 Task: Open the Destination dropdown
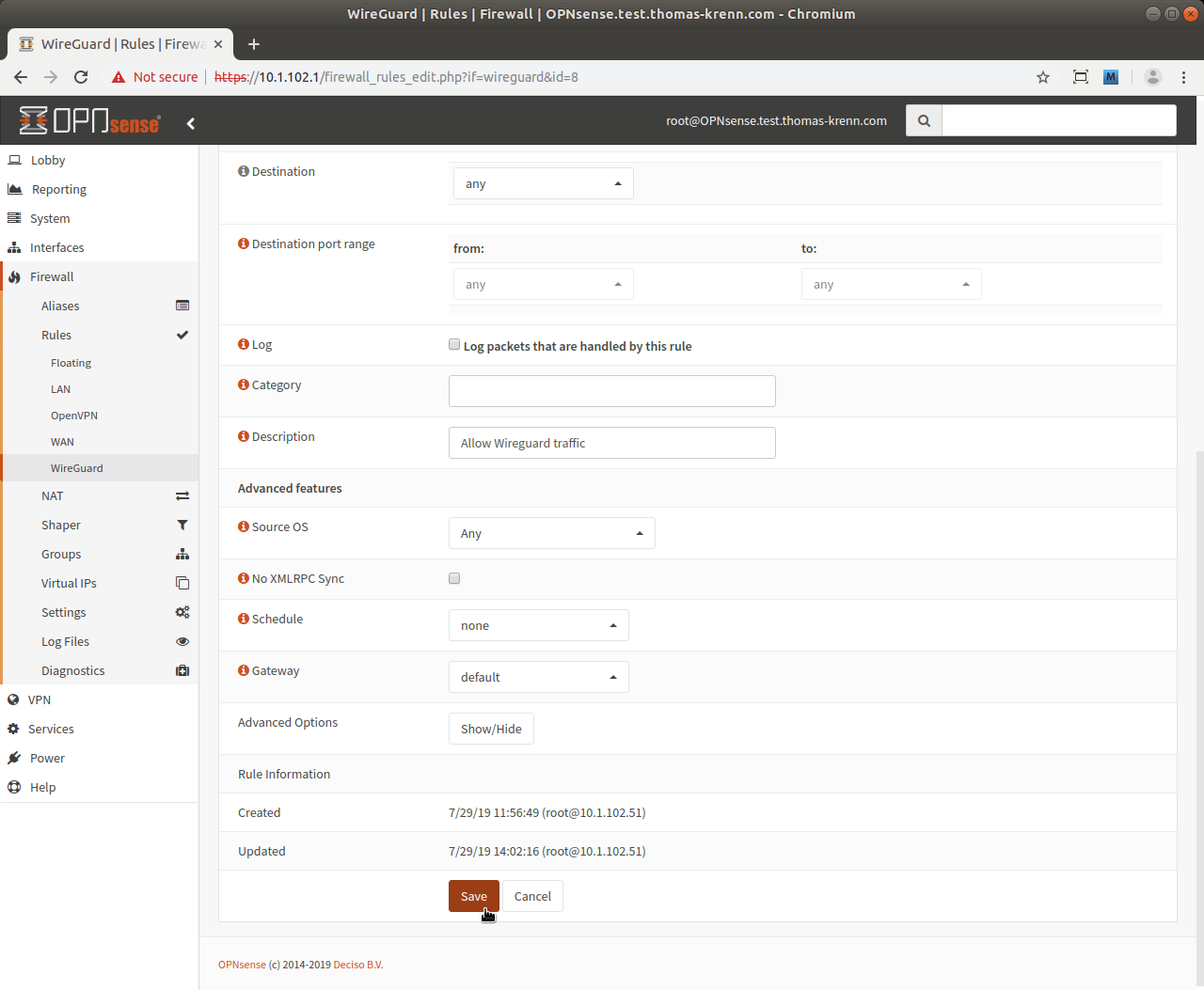point(543,183)
